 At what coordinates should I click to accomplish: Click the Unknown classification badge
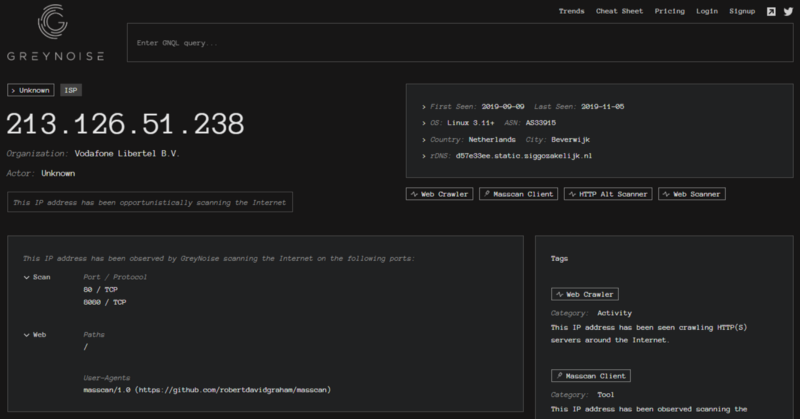coord(31,90)
